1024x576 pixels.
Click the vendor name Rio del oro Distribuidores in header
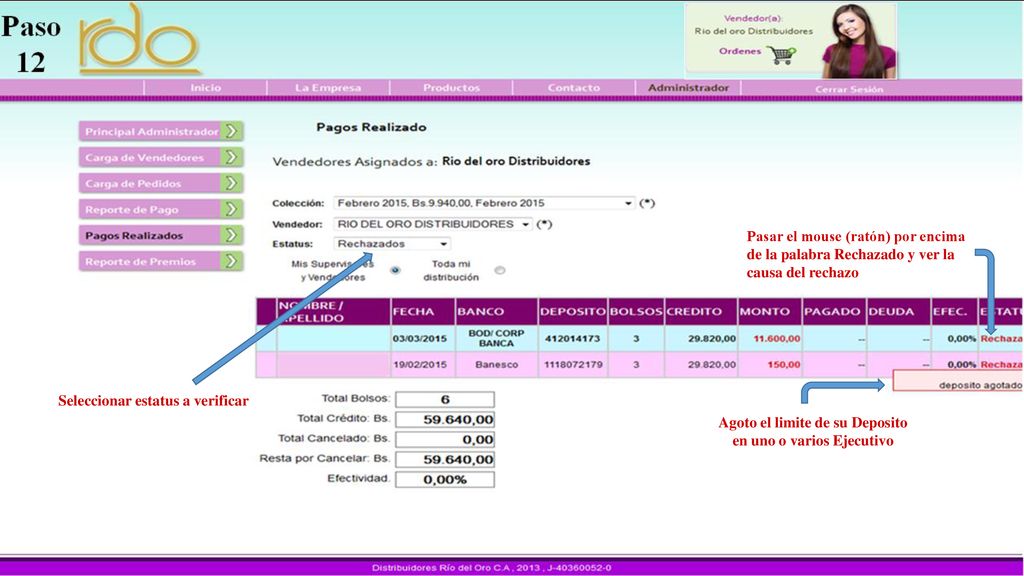754,31
